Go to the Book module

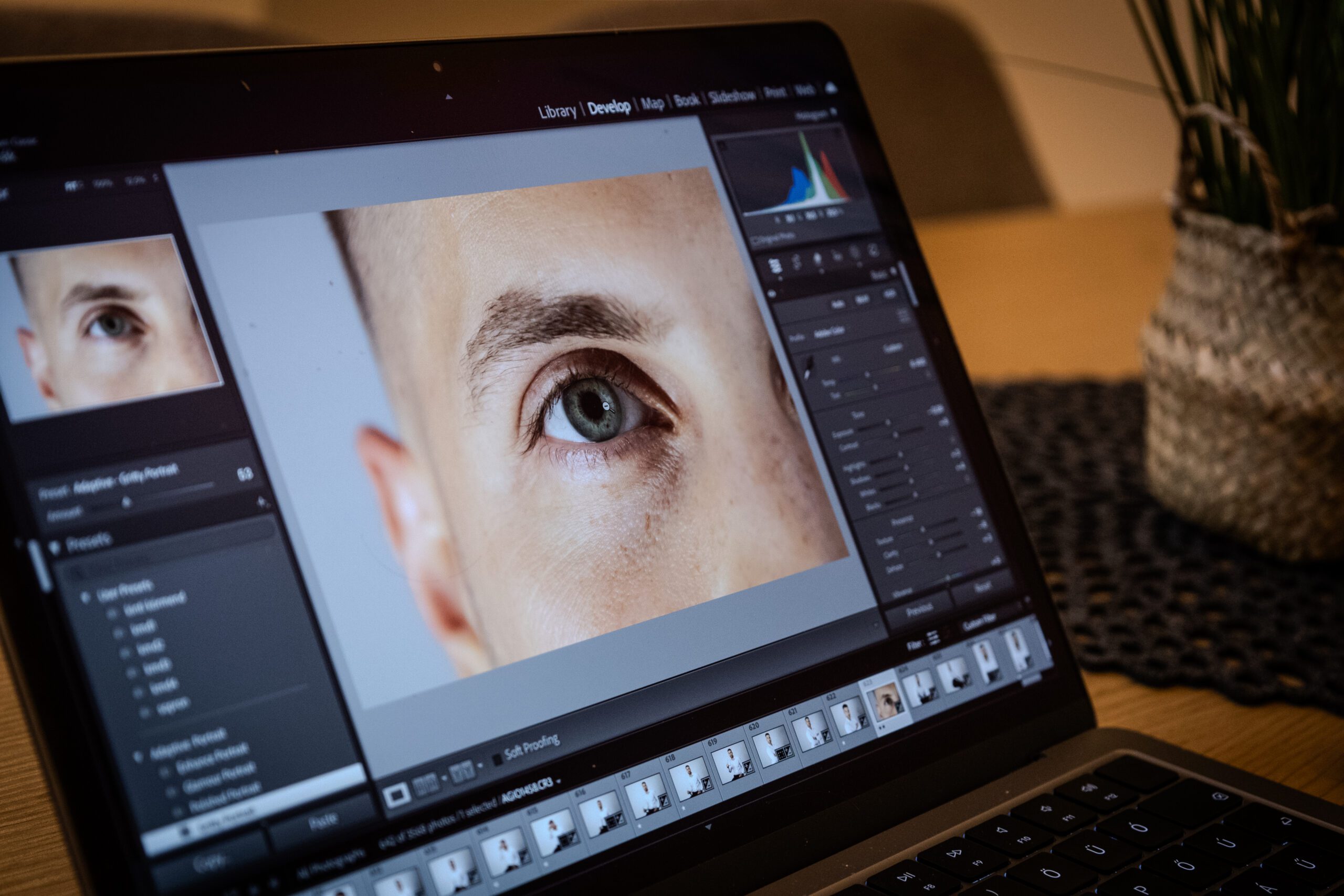(x=686, y=101)
